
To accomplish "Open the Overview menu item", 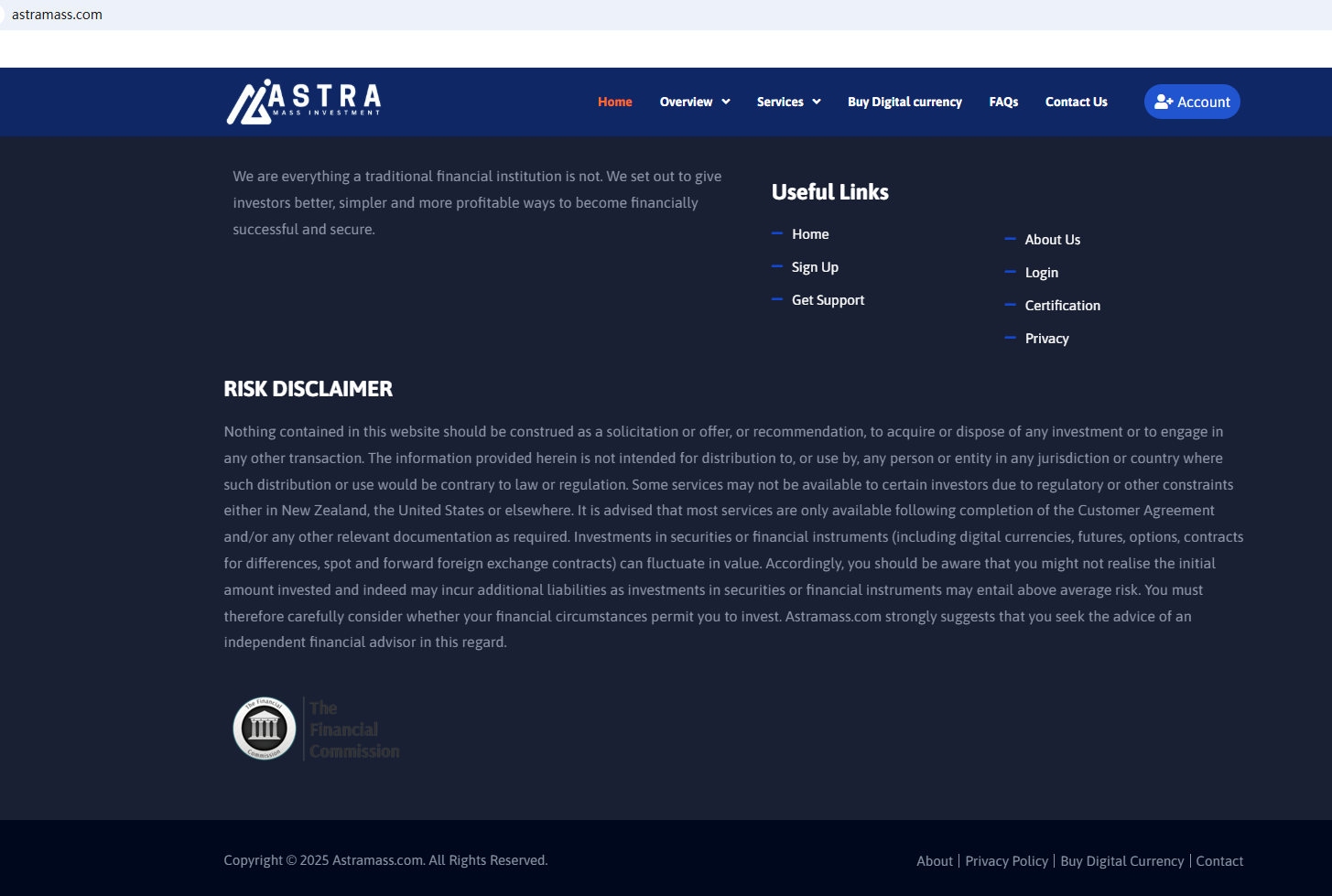I will coord(686,102).
